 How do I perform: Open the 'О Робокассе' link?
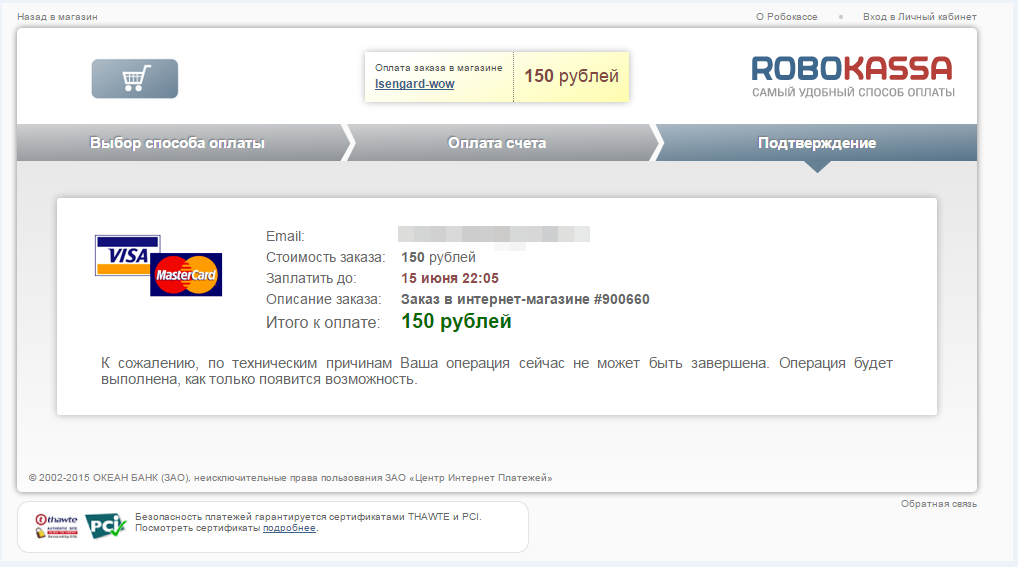[787, 17]
